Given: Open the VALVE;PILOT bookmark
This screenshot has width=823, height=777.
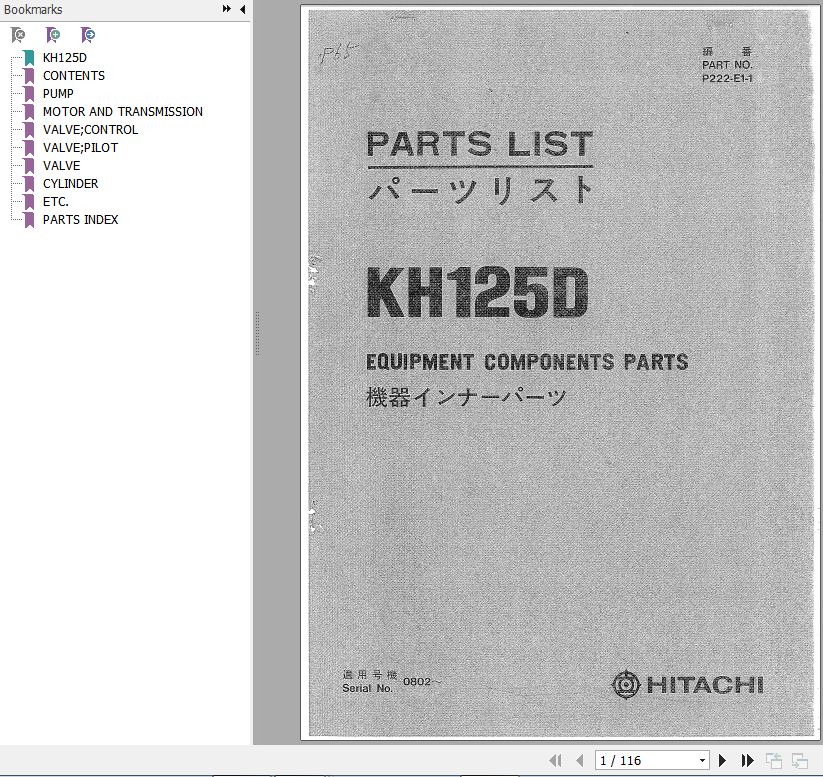Looking at the screenshot, I should [x=80, y=148].
